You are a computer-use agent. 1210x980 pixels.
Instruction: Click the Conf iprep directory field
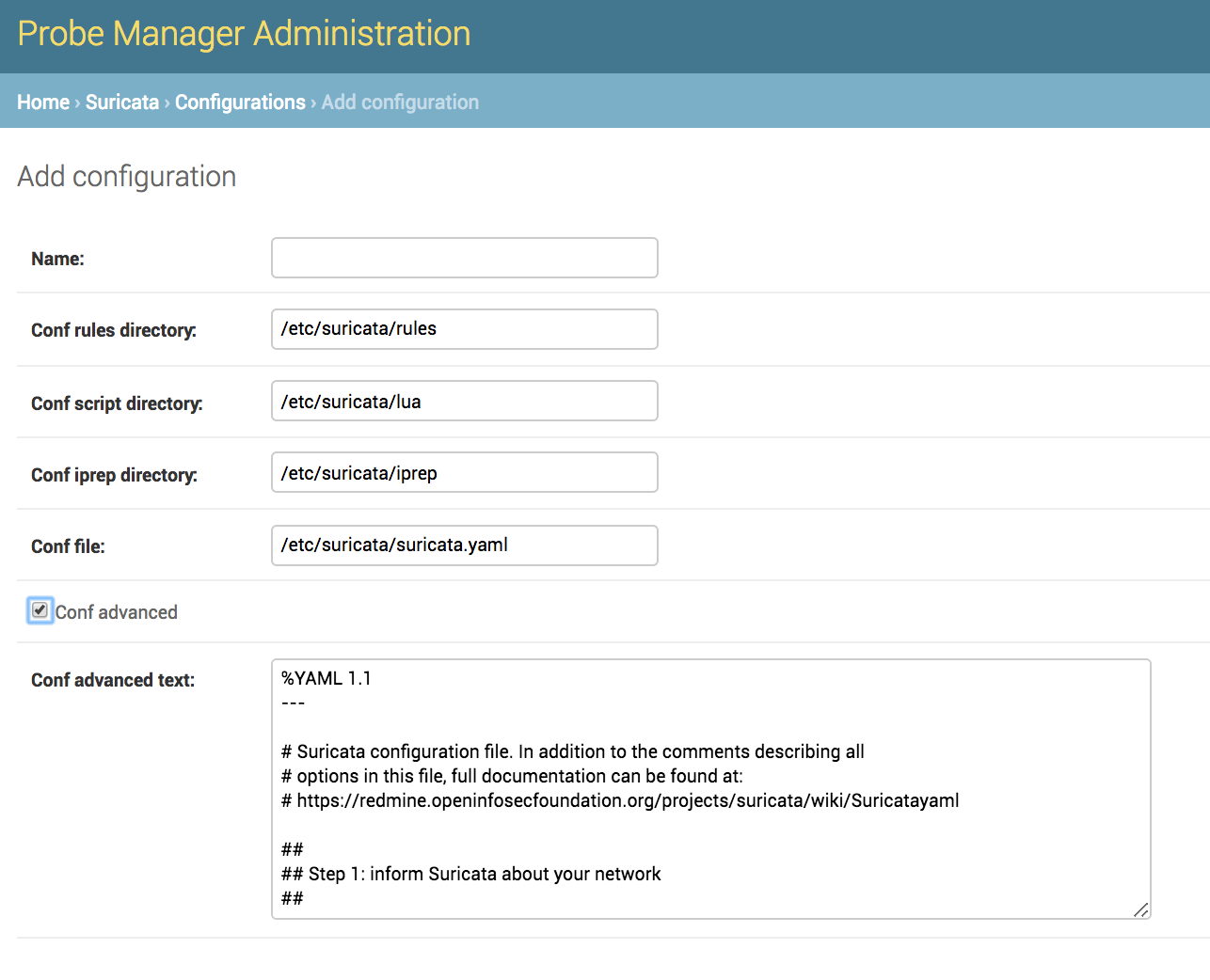[465, 472]
